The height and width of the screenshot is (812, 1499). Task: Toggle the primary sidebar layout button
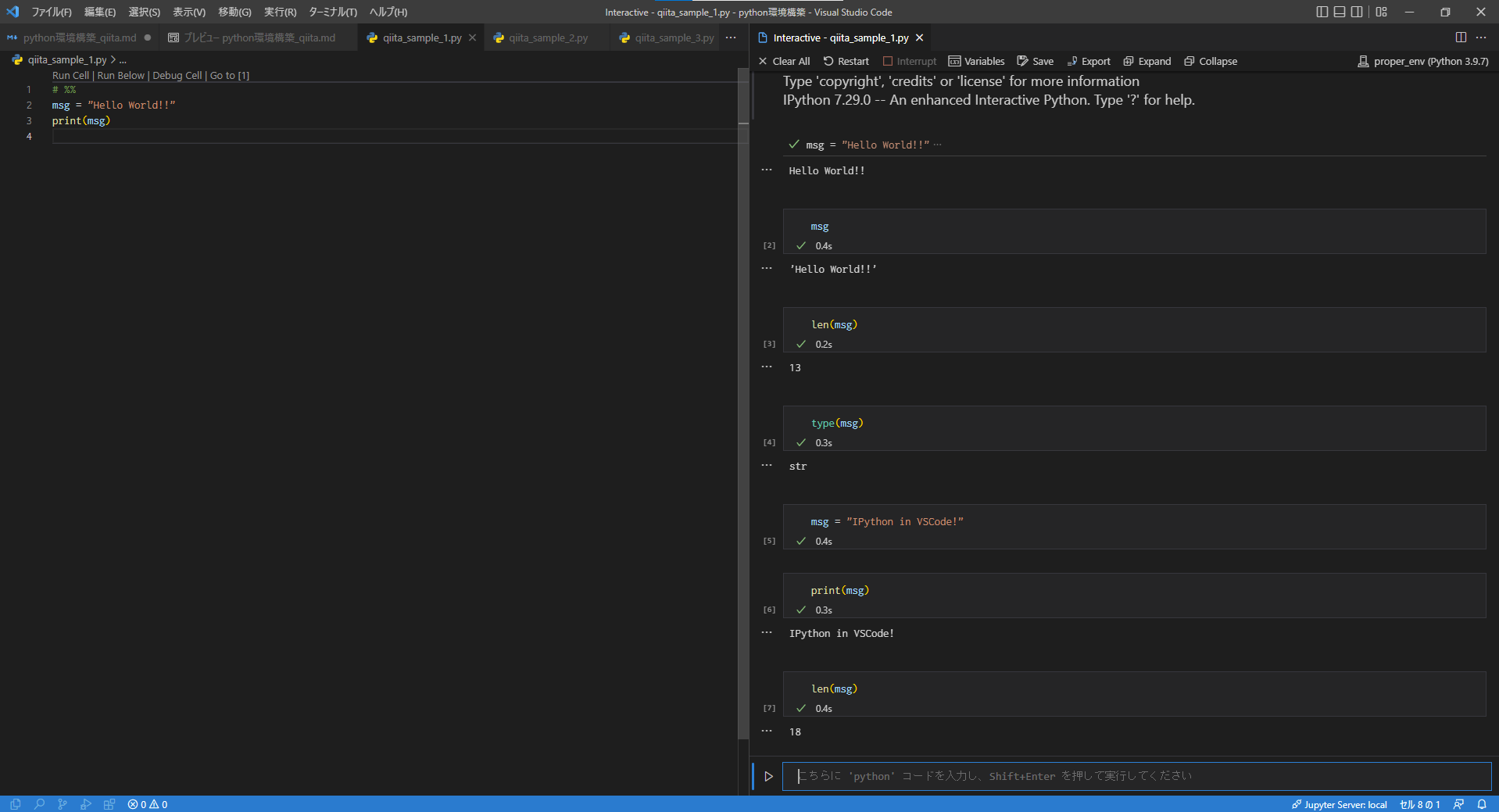click(x=1322, y=12)
